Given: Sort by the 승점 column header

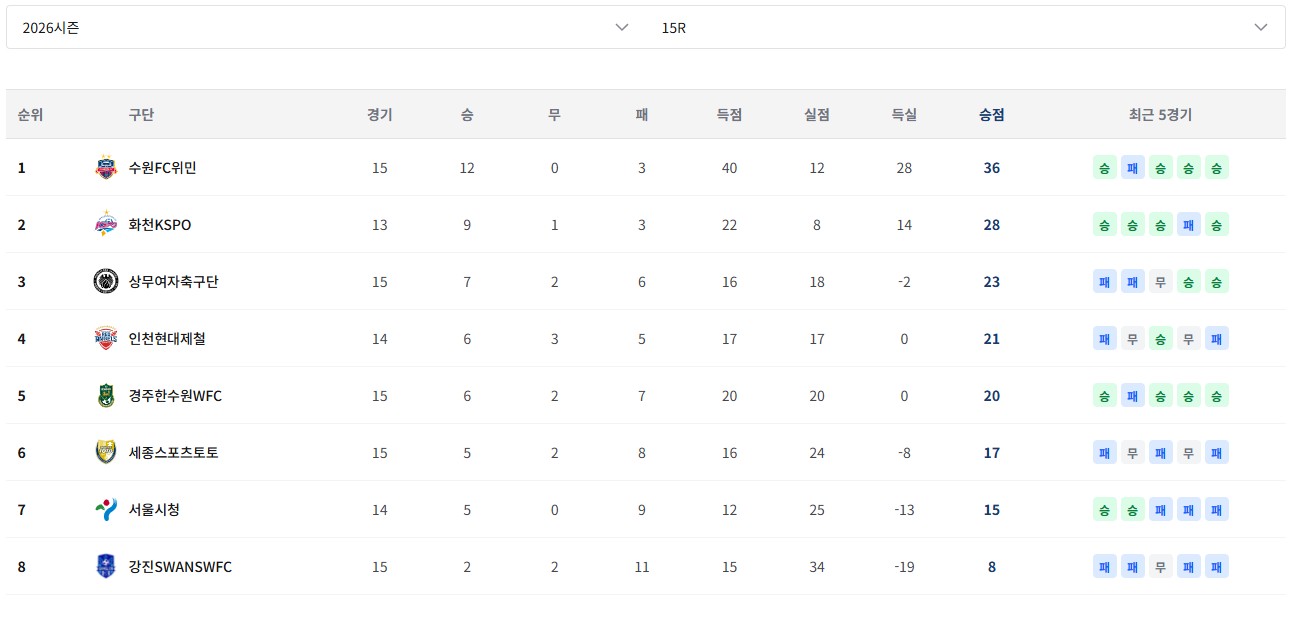Looking at the screenshot, I should 991,115.
